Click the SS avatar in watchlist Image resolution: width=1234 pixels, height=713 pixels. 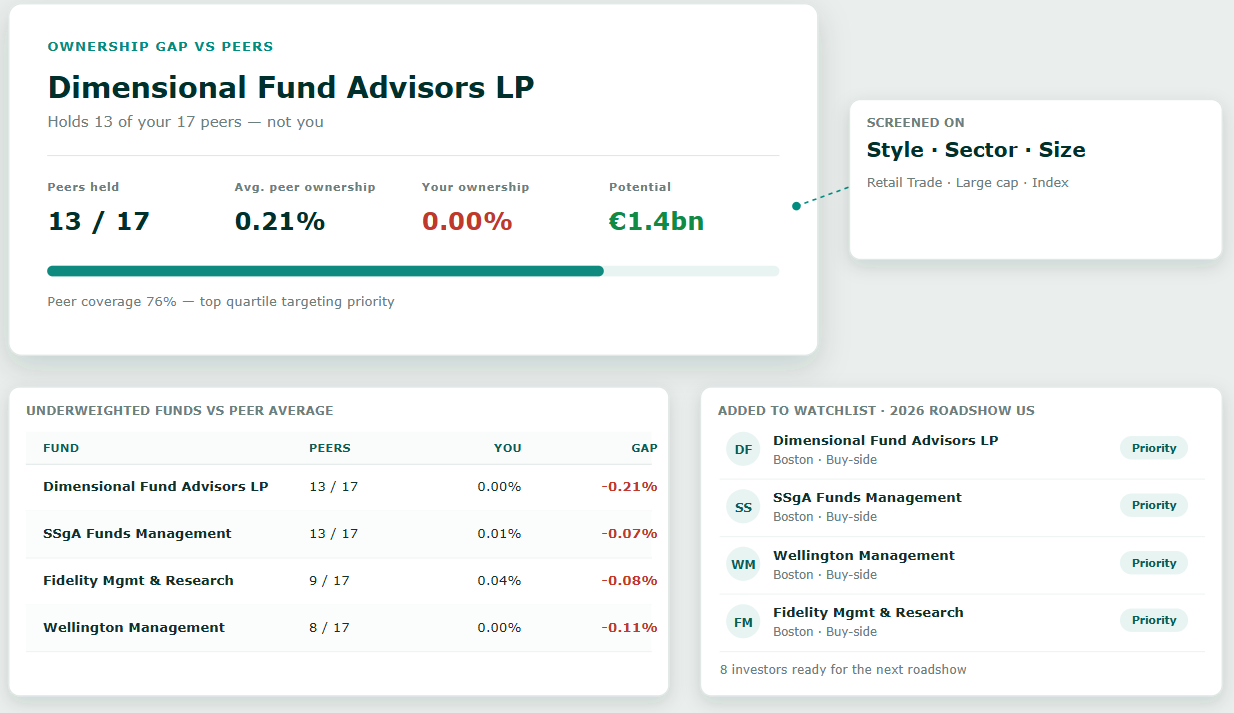click(743, 507)
